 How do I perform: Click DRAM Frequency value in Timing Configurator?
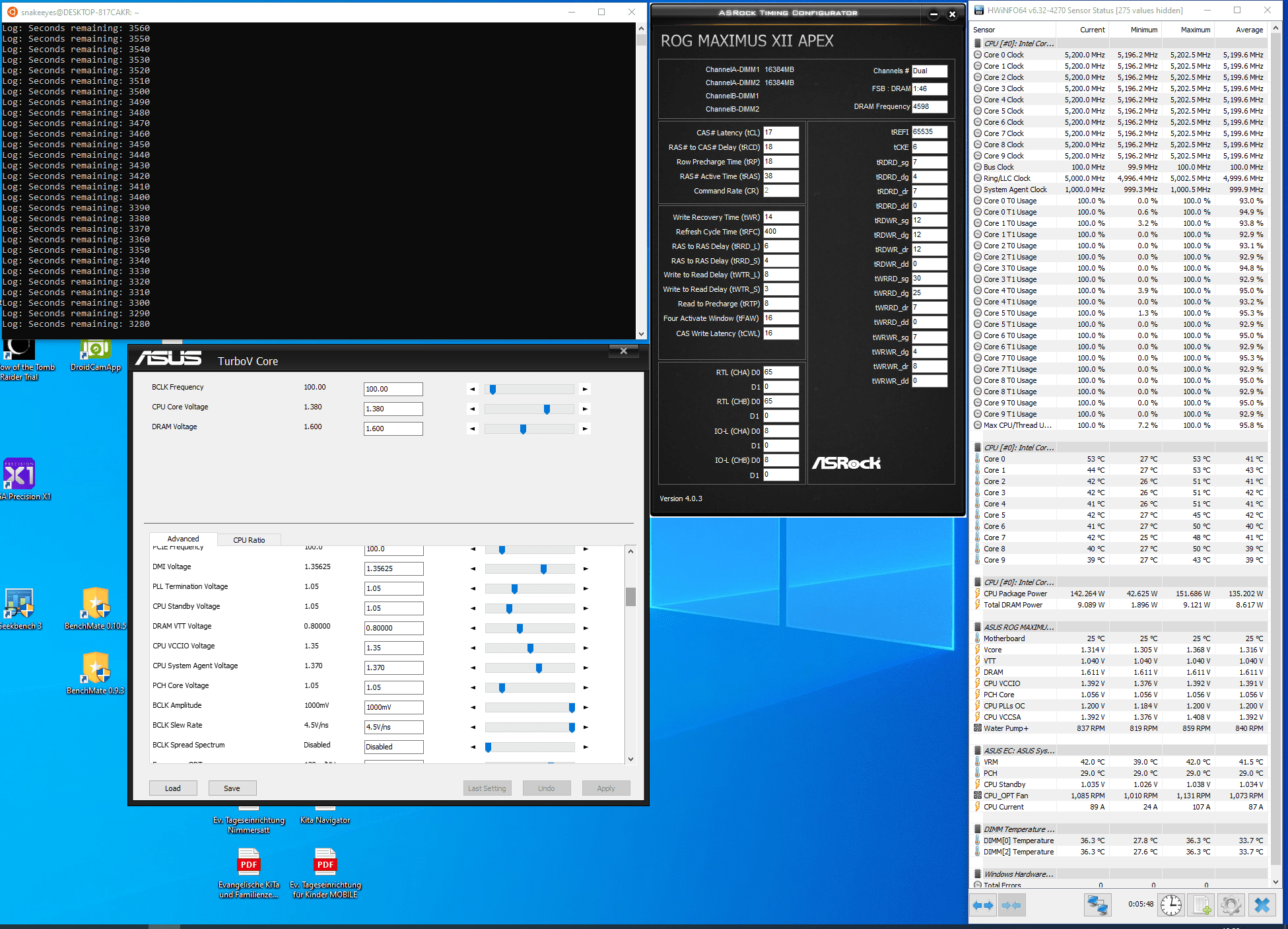pyautogui.click(x=930, y=106)
